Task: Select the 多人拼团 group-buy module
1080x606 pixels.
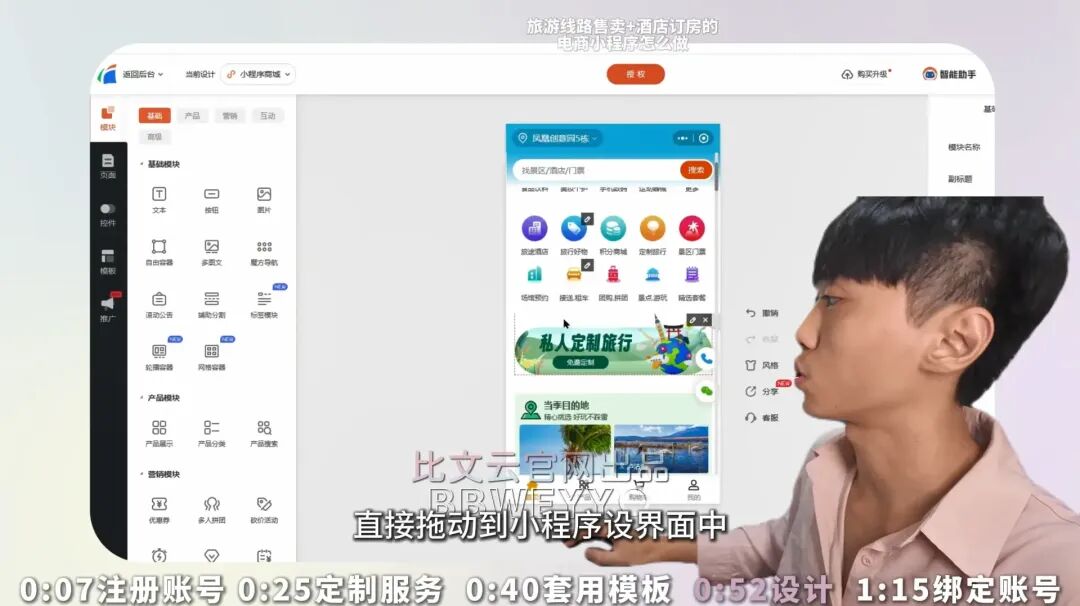Action: [211, 510]
